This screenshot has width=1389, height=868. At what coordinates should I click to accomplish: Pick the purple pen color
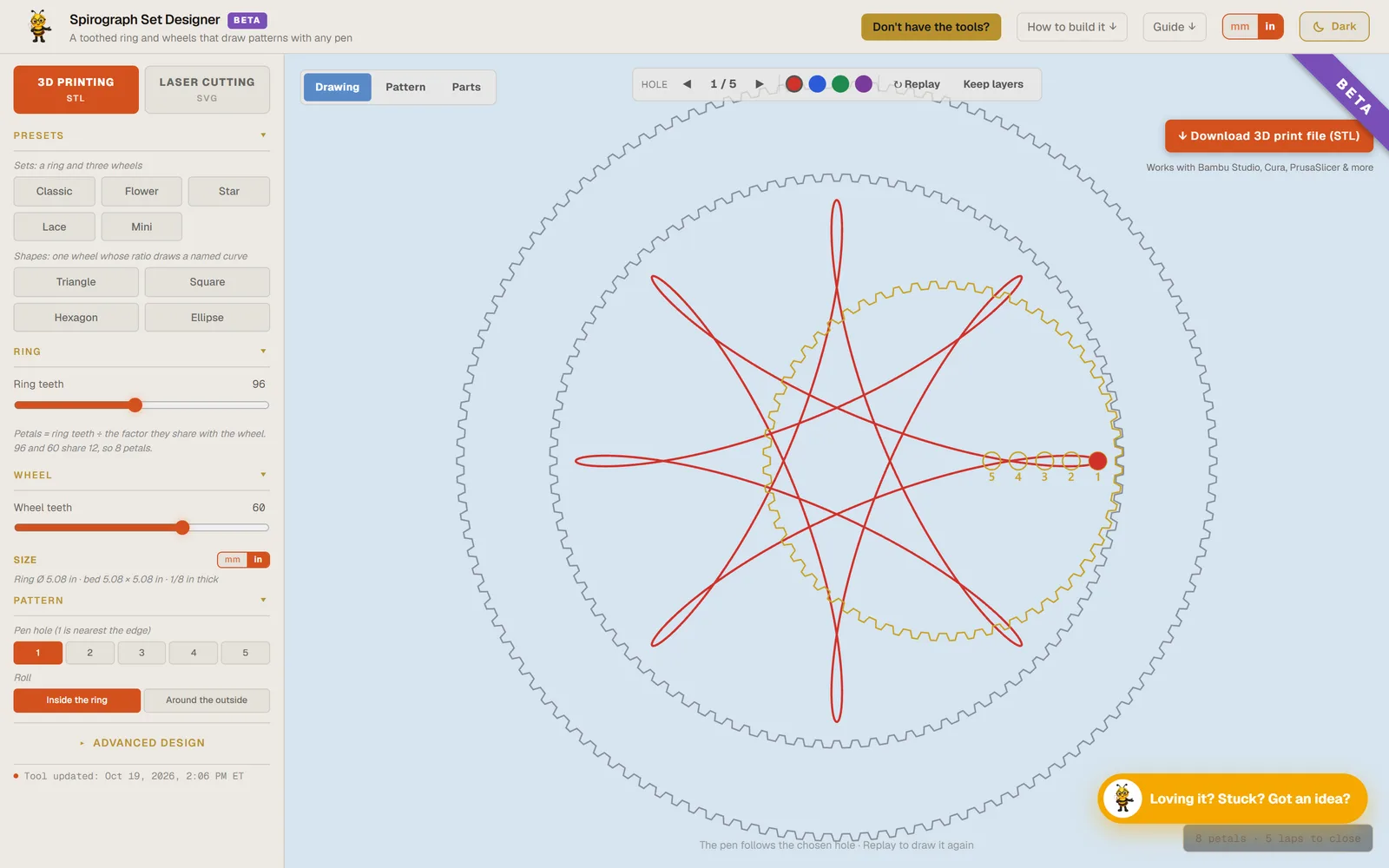pyautogui.click(x=864, y=84)
